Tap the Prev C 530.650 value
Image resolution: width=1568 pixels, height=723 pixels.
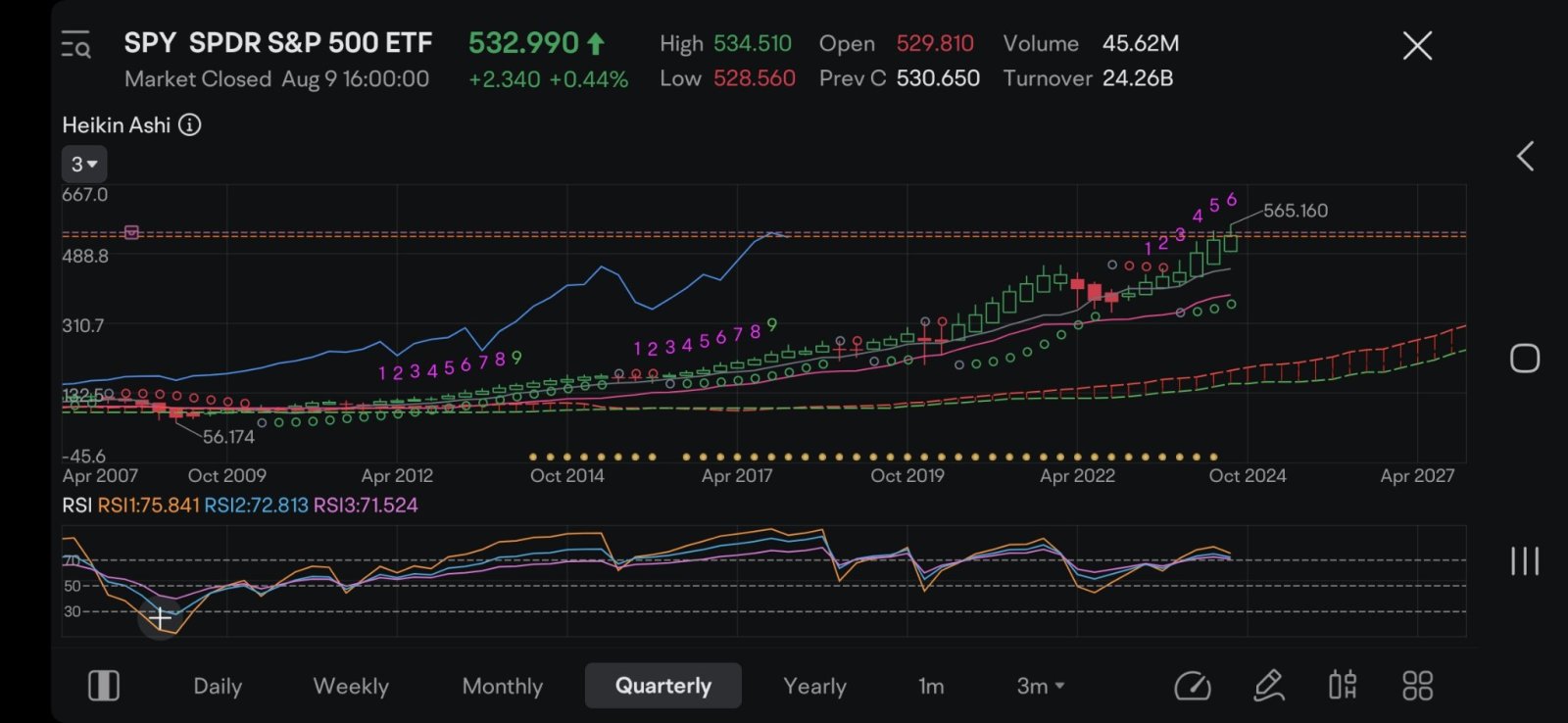[938, 78]
